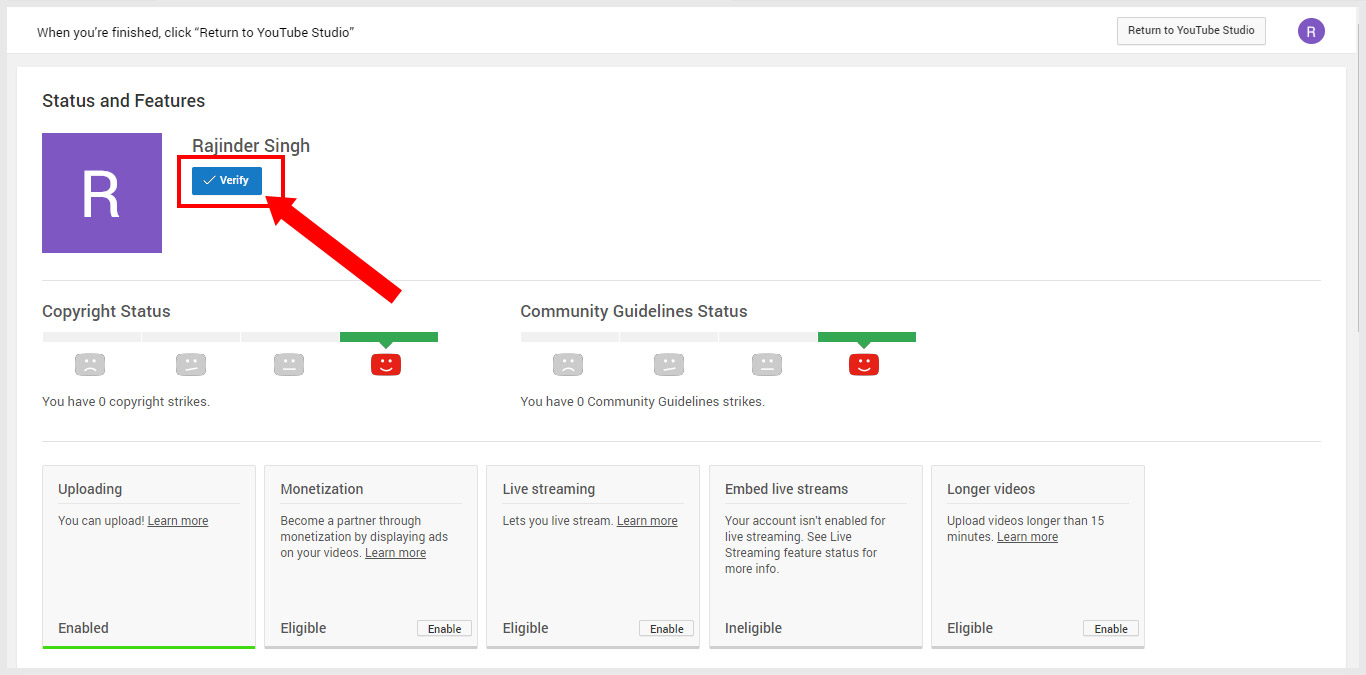Click Ineligible status in Embed live streams card
Viewport: 1366px width, 675px height.
tap(753, 628)
